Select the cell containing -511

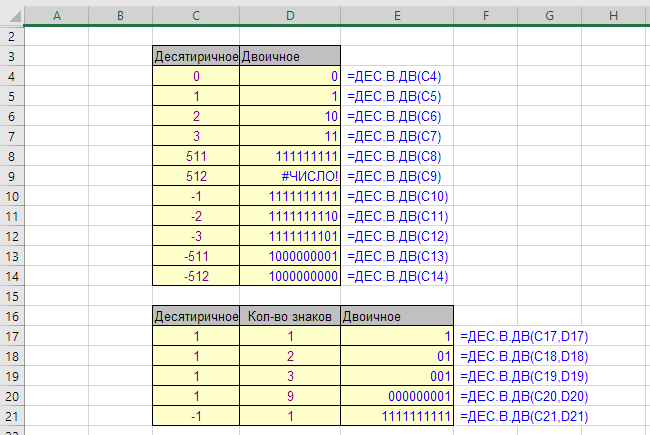point(196,255)
